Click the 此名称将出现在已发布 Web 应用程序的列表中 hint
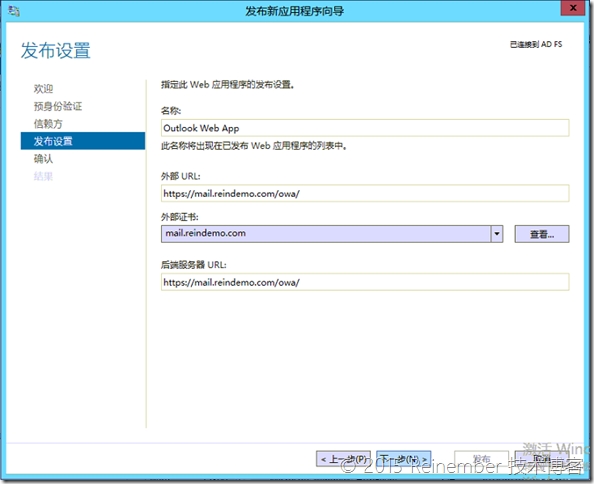 [x=254, y=146]
